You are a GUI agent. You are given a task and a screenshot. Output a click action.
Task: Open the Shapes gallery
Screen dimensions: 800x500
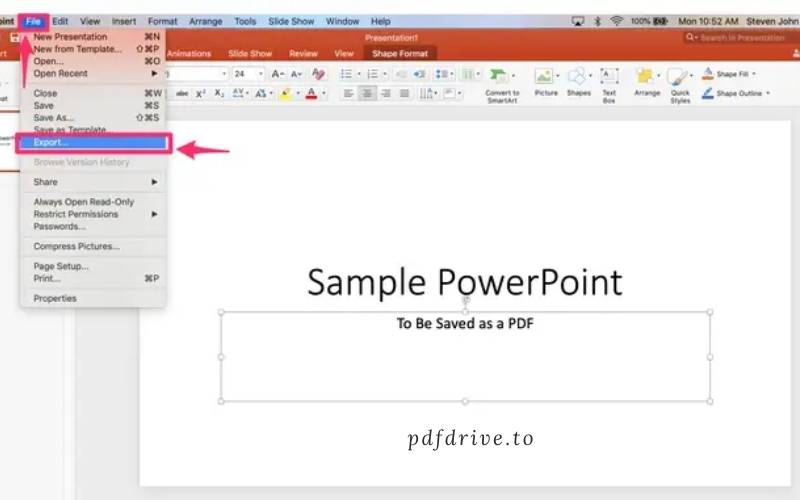[x=579, y=83]
